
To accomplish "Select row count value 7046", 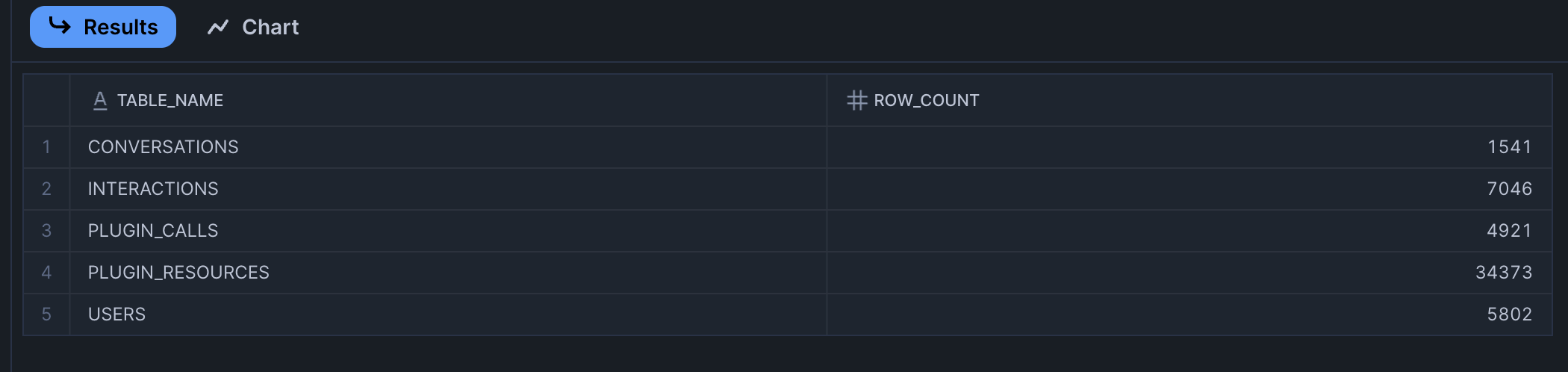I will point(1189,189).
